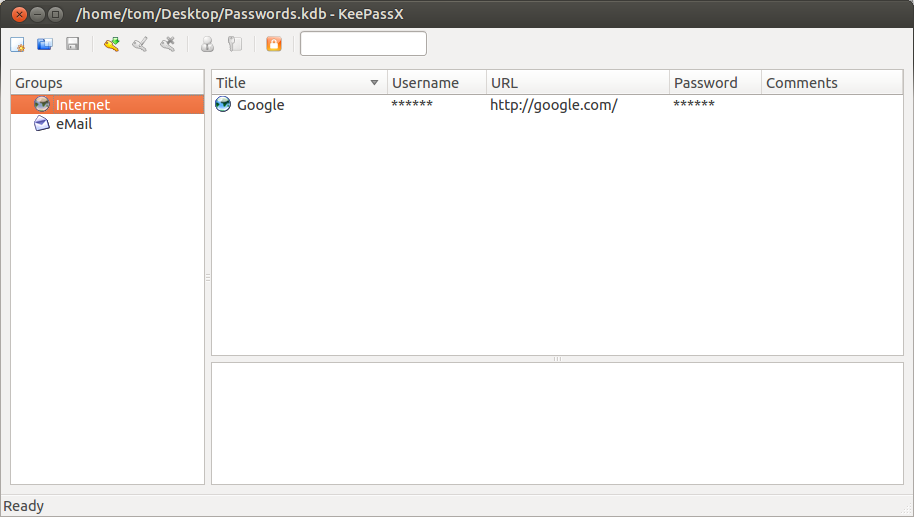Click the New Database toolbar icon
This screenshot has height=517, width=914.
pyautogui.click(x=17, y=44)
